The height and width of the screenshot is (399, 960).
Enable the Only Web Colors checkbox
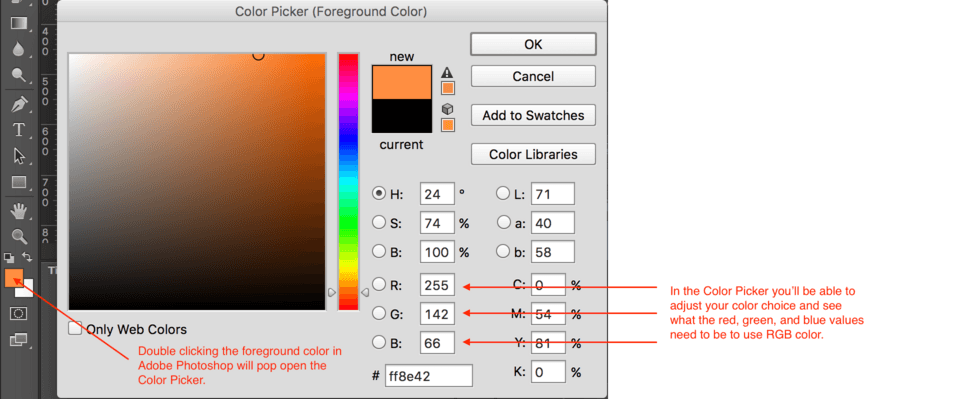coord(75,329)
